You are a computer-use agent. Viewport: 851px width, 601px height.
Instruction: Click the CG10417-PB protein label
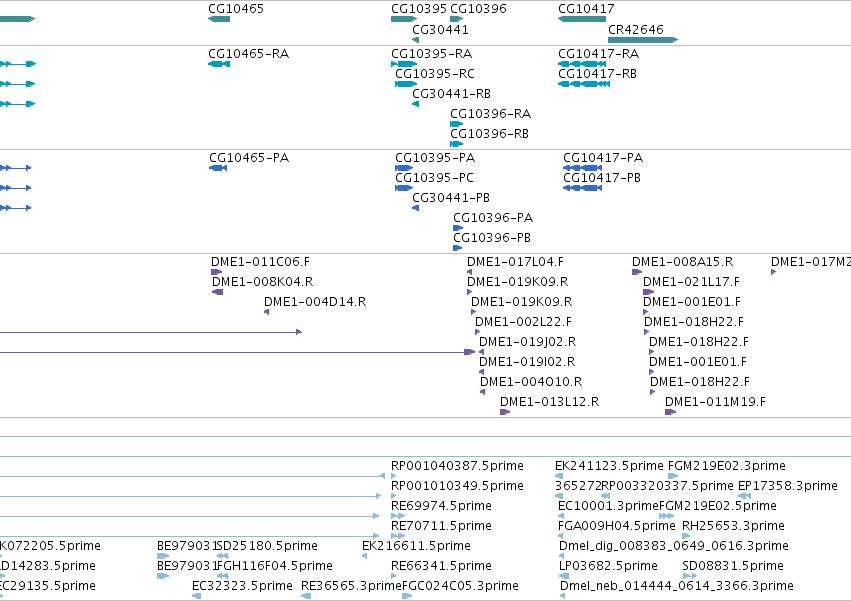tap(602, 178)
